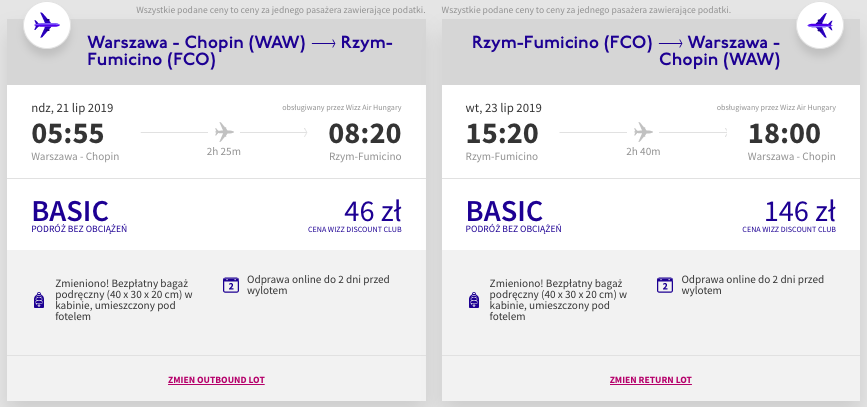Click the 05:55 departure time
This screenshot has height=407, width=867.
[67, 134]
